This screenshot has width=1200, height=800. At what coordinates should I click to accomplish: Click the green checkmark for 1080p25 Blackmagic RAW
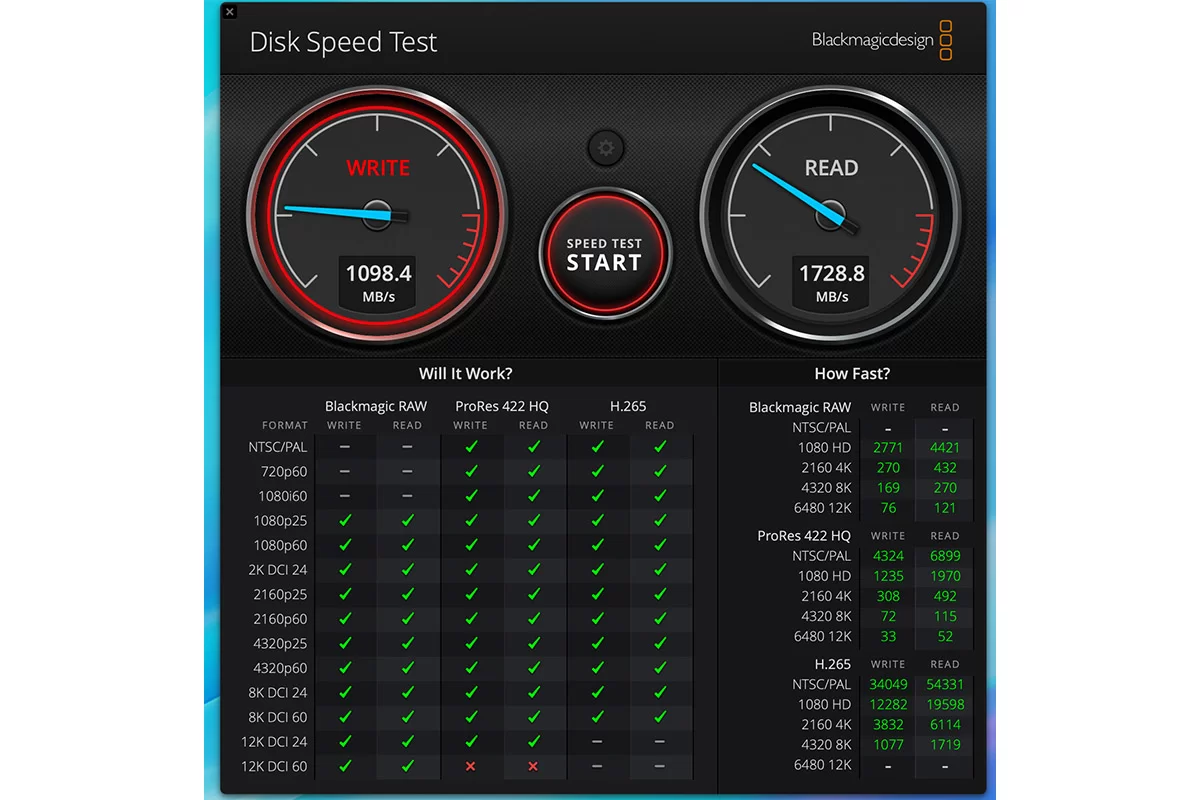345,520
